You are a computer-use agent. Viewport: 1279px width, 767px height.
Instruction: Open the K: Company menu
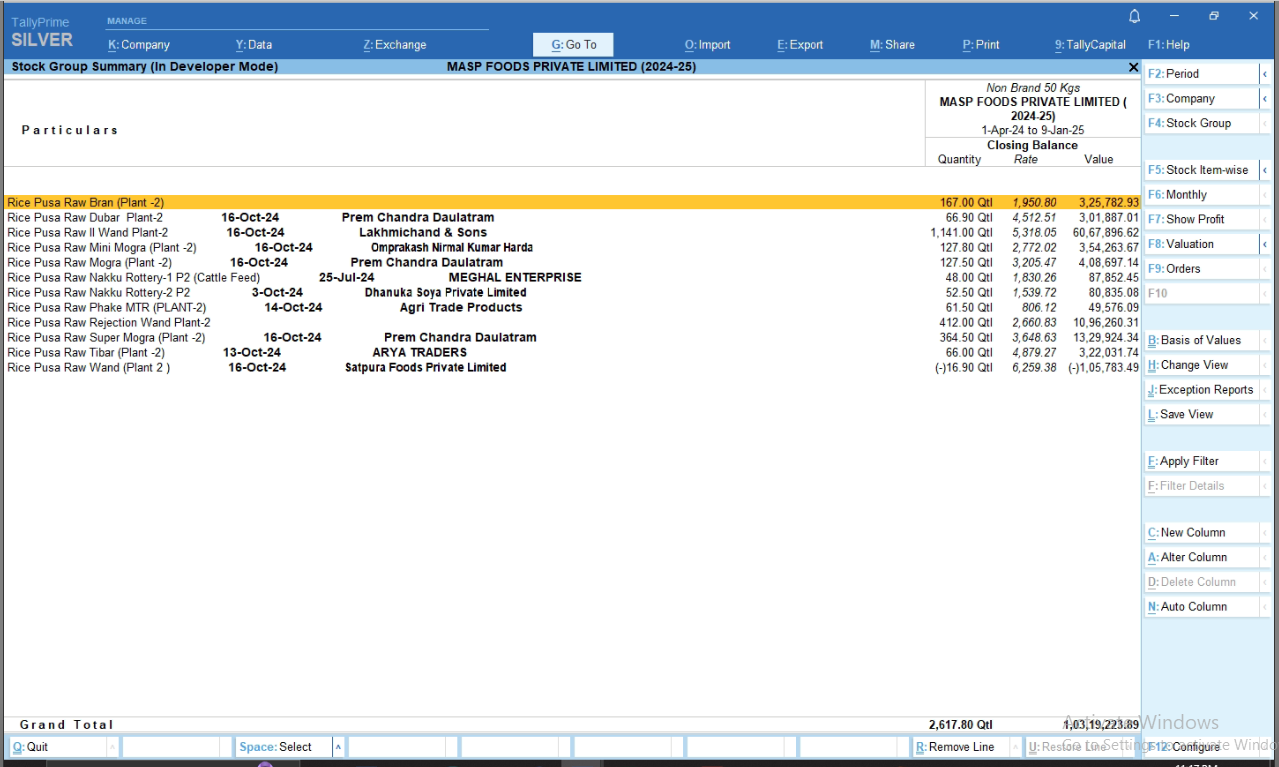139,45
